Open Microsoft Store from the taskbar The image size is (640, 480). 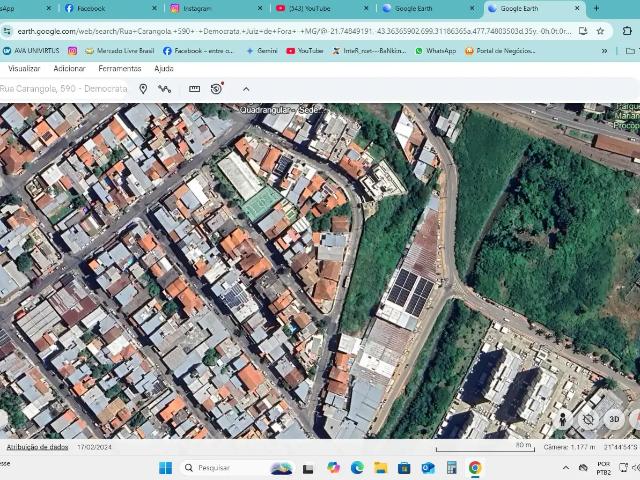[404, 468]
